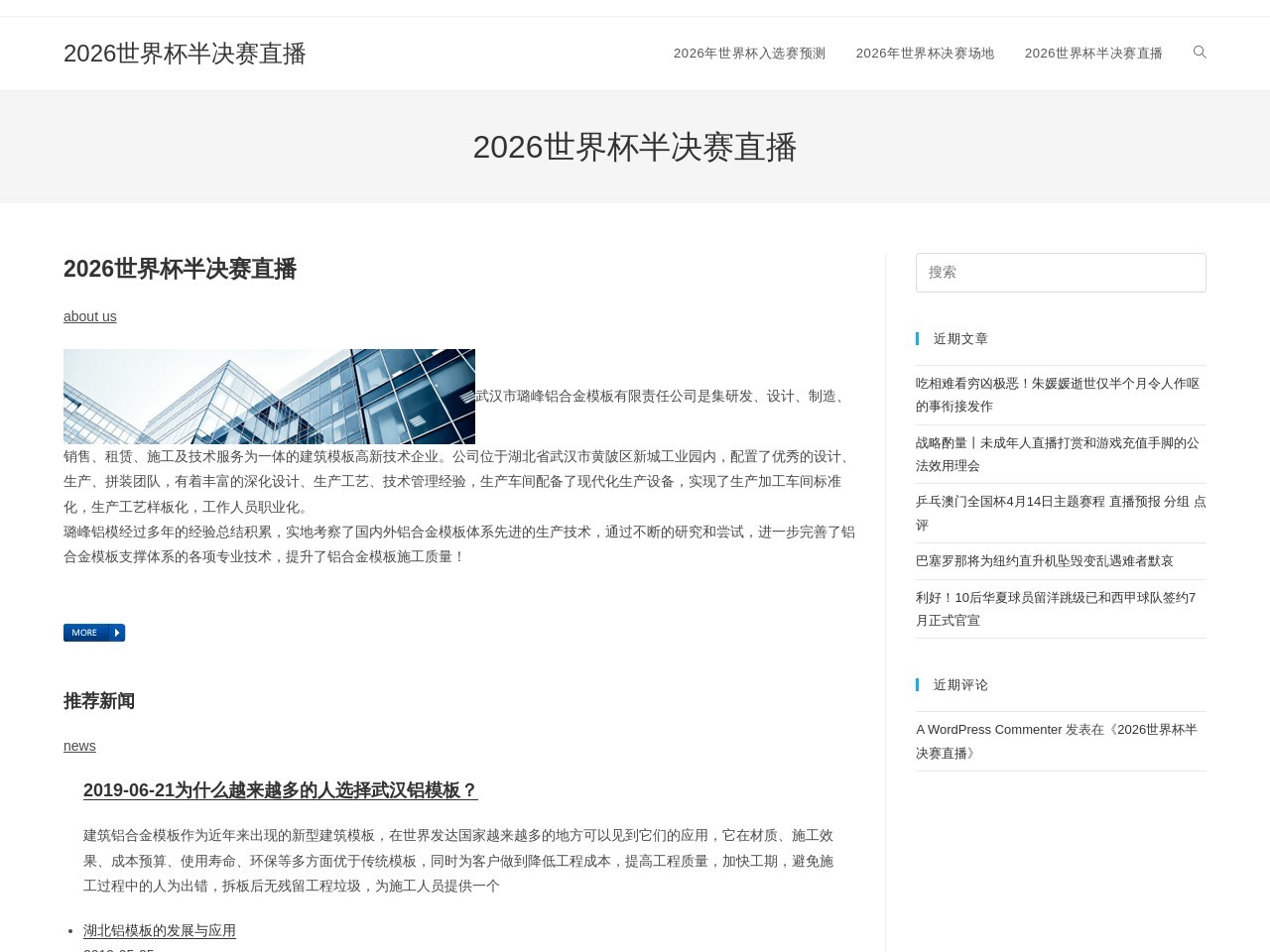Click the glass building image
The height and width of the screenshot is (952, 1270).
click(x=269, y=397)
